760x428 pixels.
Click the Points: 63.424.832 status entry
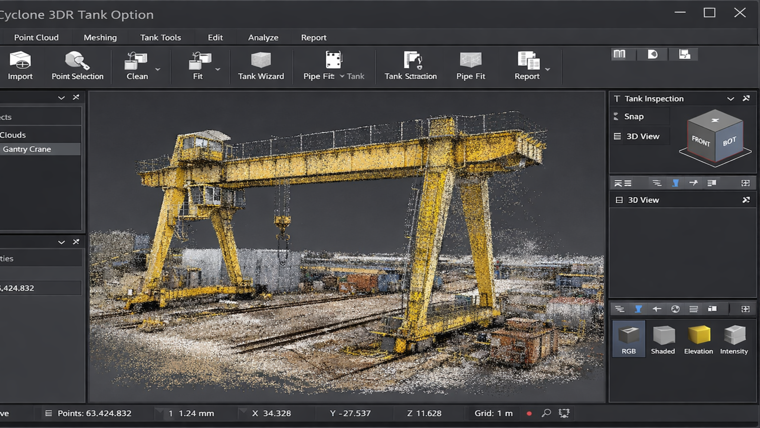pos(89,413)
